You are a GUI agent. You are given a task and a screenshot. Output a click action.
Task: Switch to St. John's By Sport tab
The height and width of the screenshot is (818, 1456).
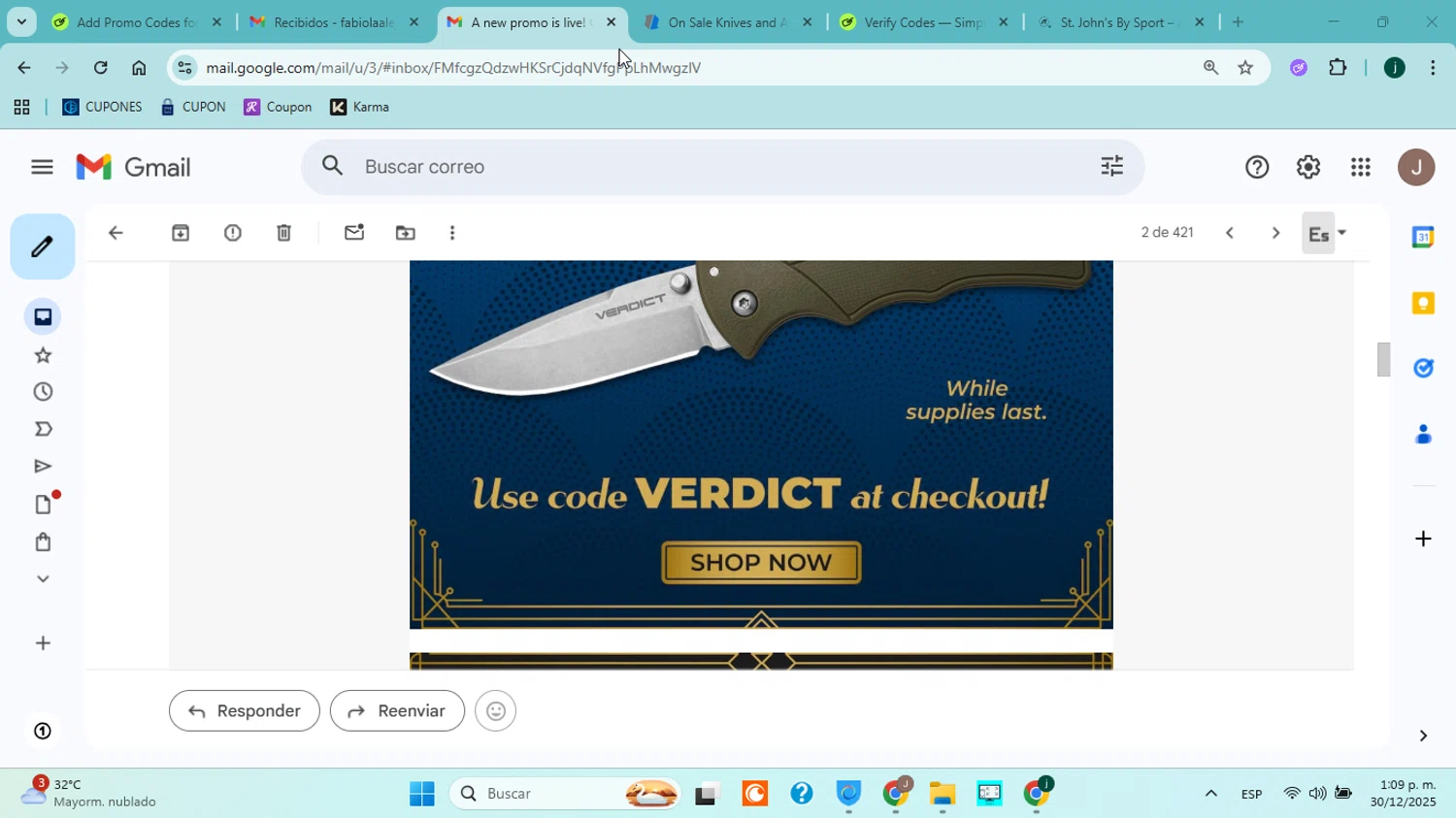(x=1120, y=22)
